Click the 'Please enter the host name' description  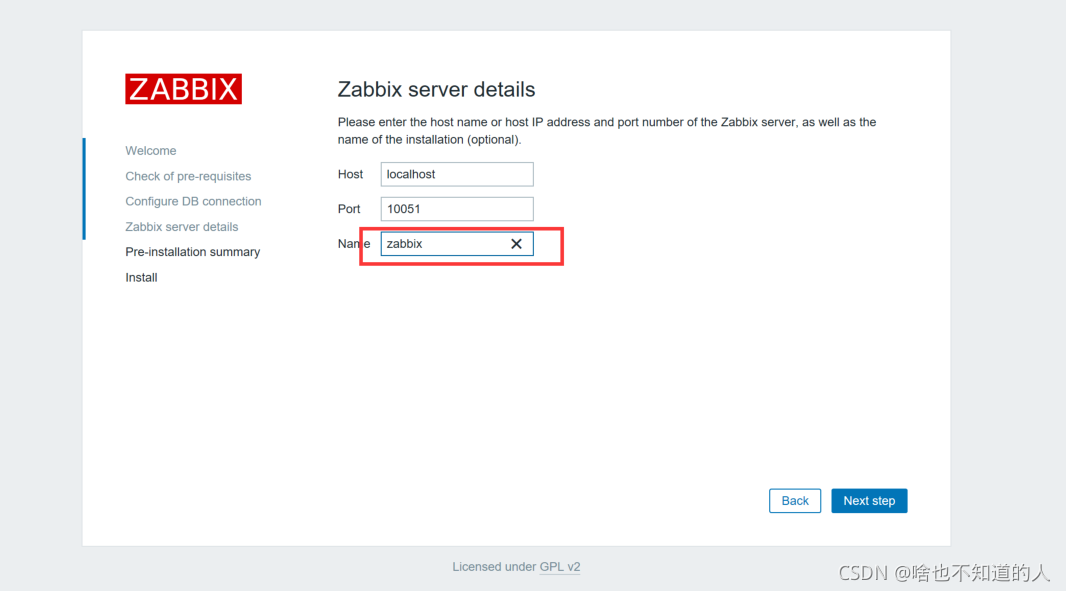click(606, 131)
